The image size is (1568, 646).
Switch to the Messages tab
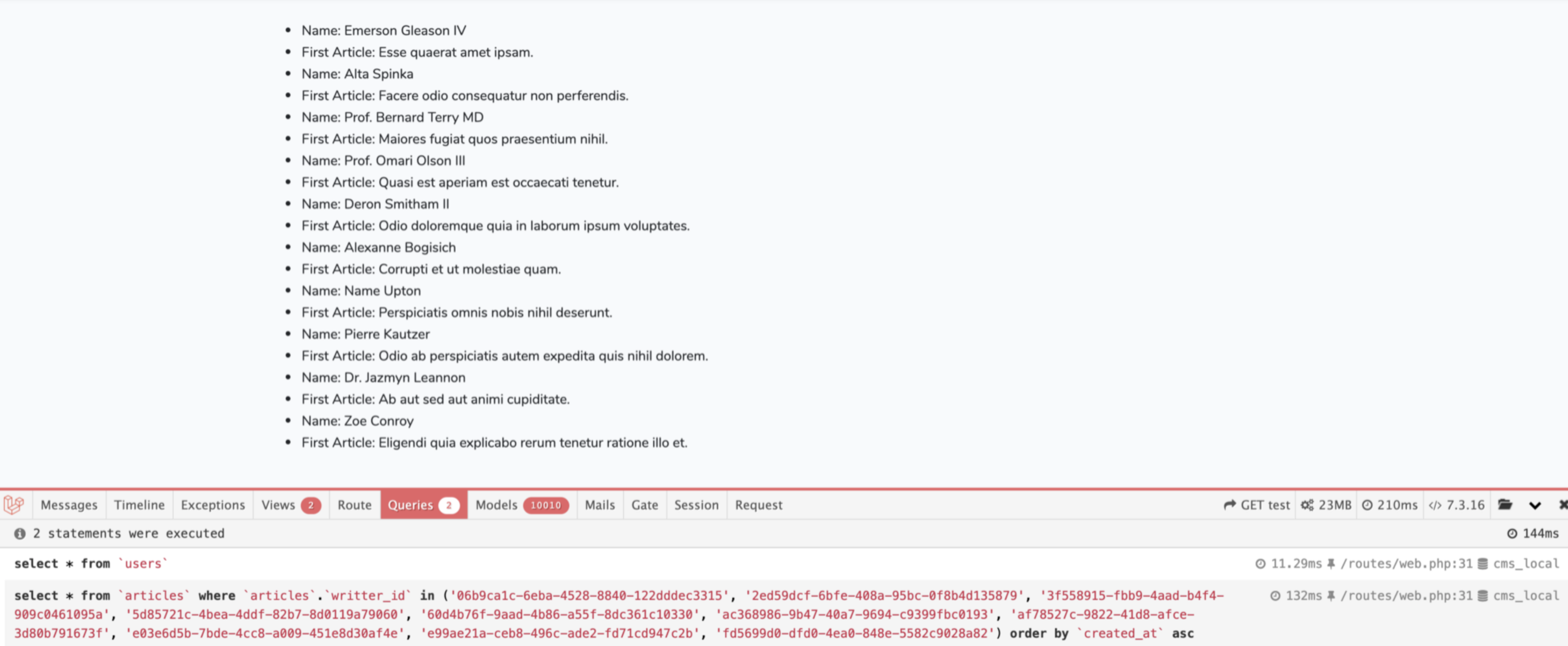click(69, 505)
